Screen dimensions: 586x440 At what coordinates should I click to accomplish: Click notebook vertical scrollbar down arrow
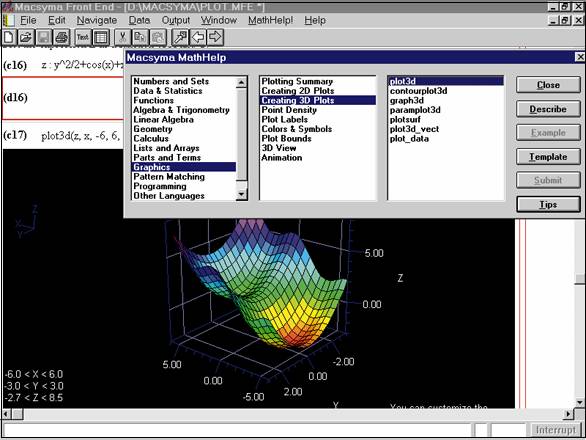(580, 403)
